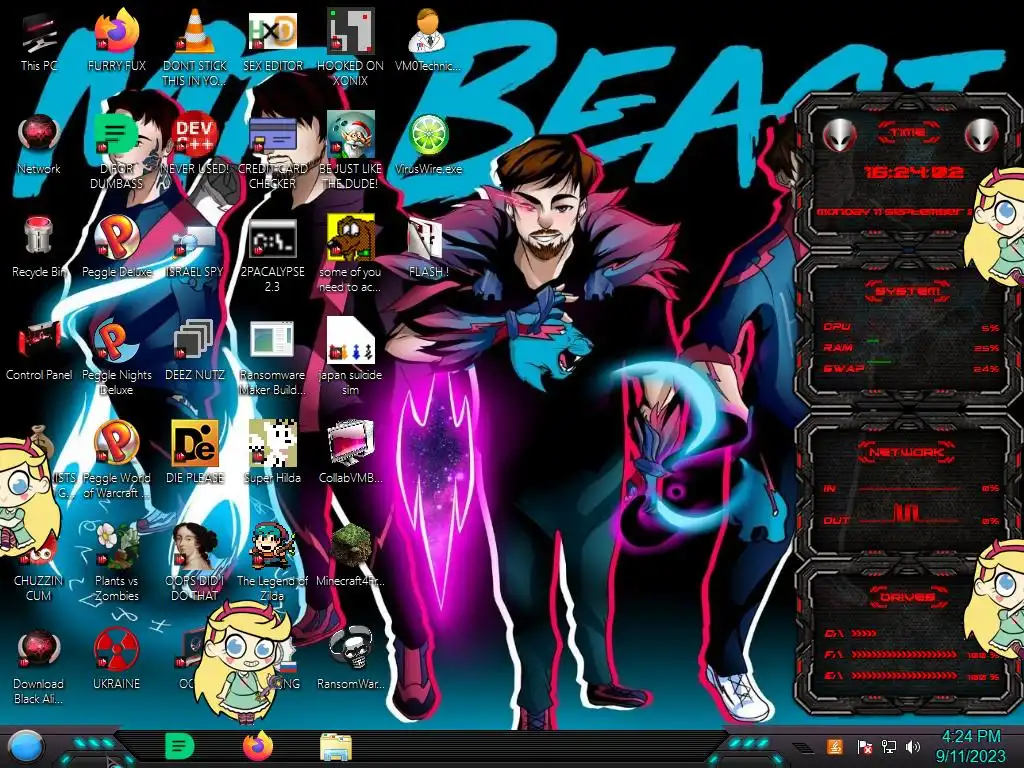This screenshot has height=768, width=1024.
Task: Launch Plants vs Zombies
Action: pos(117,563)
